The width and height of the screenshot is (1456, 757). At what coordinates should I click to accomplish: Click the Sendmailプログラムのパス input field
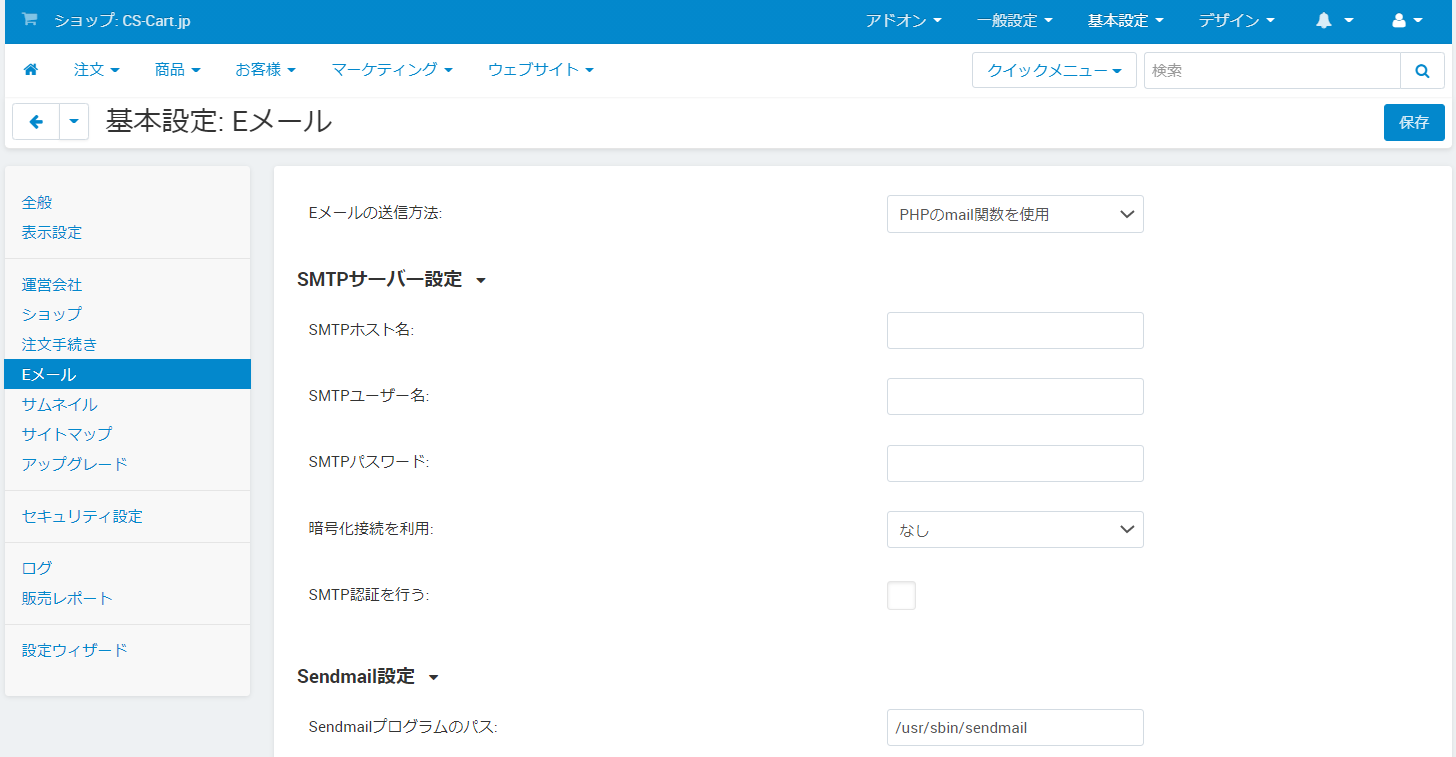pos(1015,728)
